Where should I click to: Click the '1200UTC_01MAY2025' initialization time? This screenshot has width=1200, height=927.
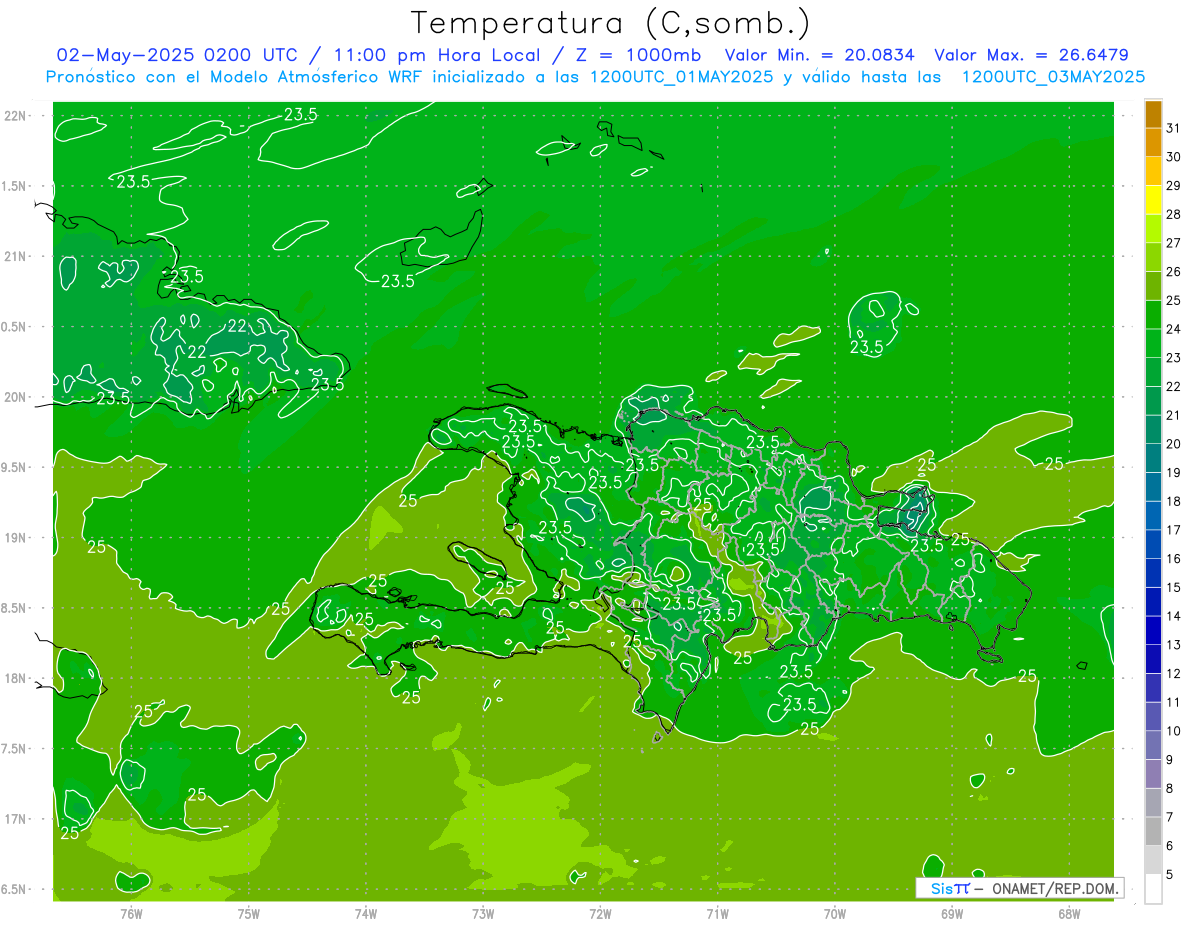click(680, 76)
